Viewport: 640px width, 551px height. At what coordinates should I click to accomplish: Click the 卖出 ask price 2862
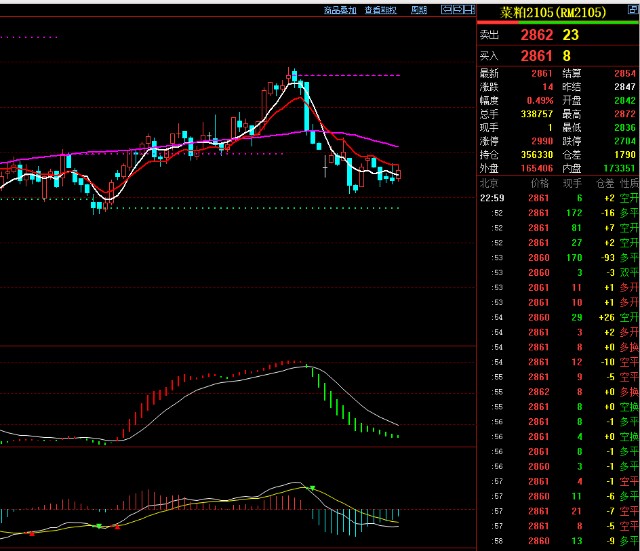(x=535, y=35)
